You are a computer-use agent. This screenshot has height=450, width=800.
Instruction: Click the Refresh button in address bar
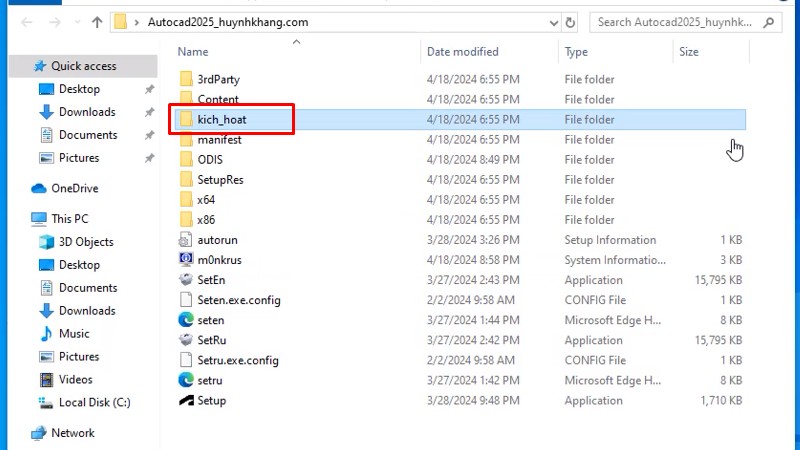(570, 21)
